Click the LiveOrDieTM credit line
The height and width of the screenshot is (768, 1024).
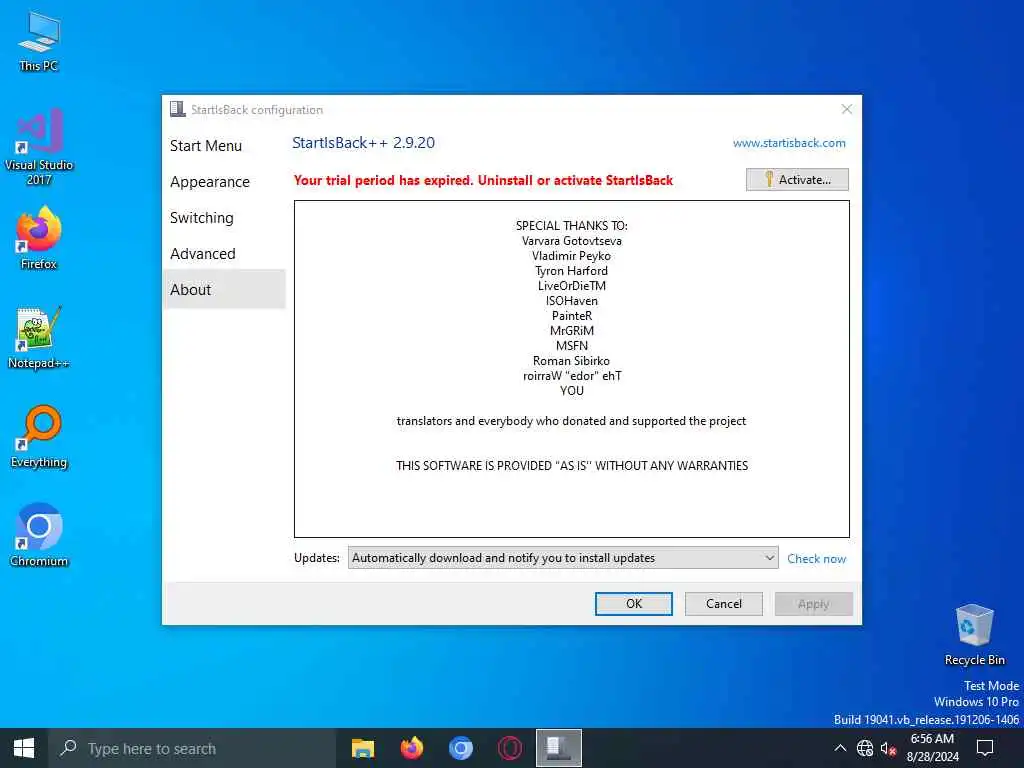(571, 286)
